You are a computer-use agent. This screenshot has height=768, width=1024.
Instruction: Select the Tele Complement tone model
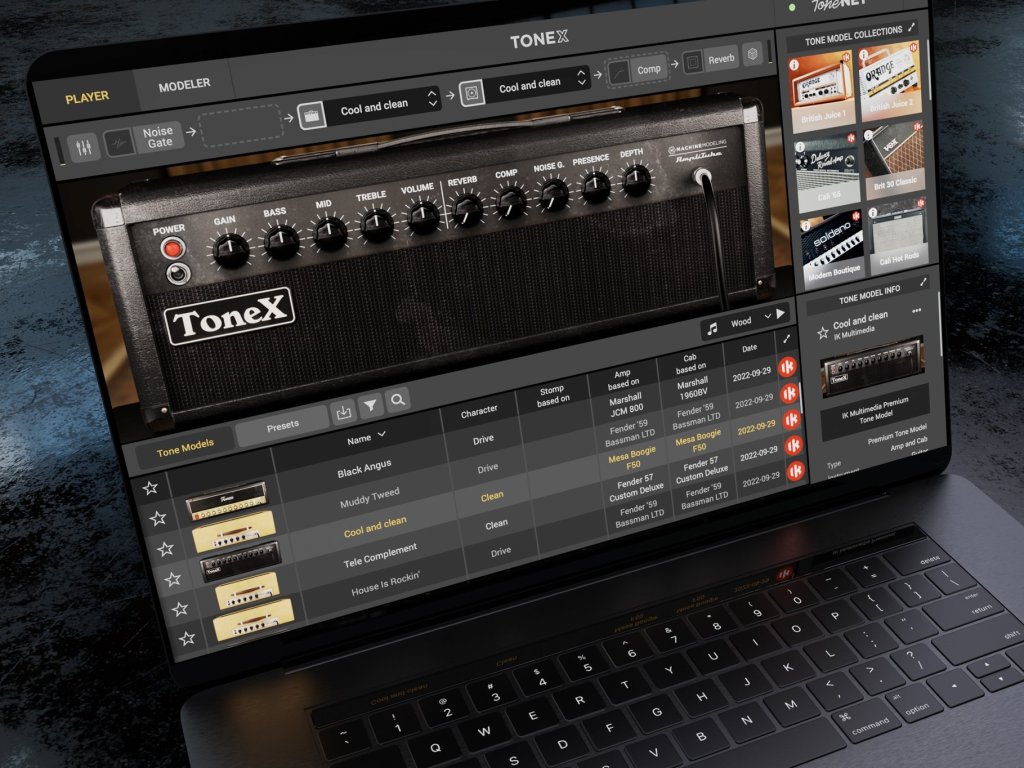380,556
